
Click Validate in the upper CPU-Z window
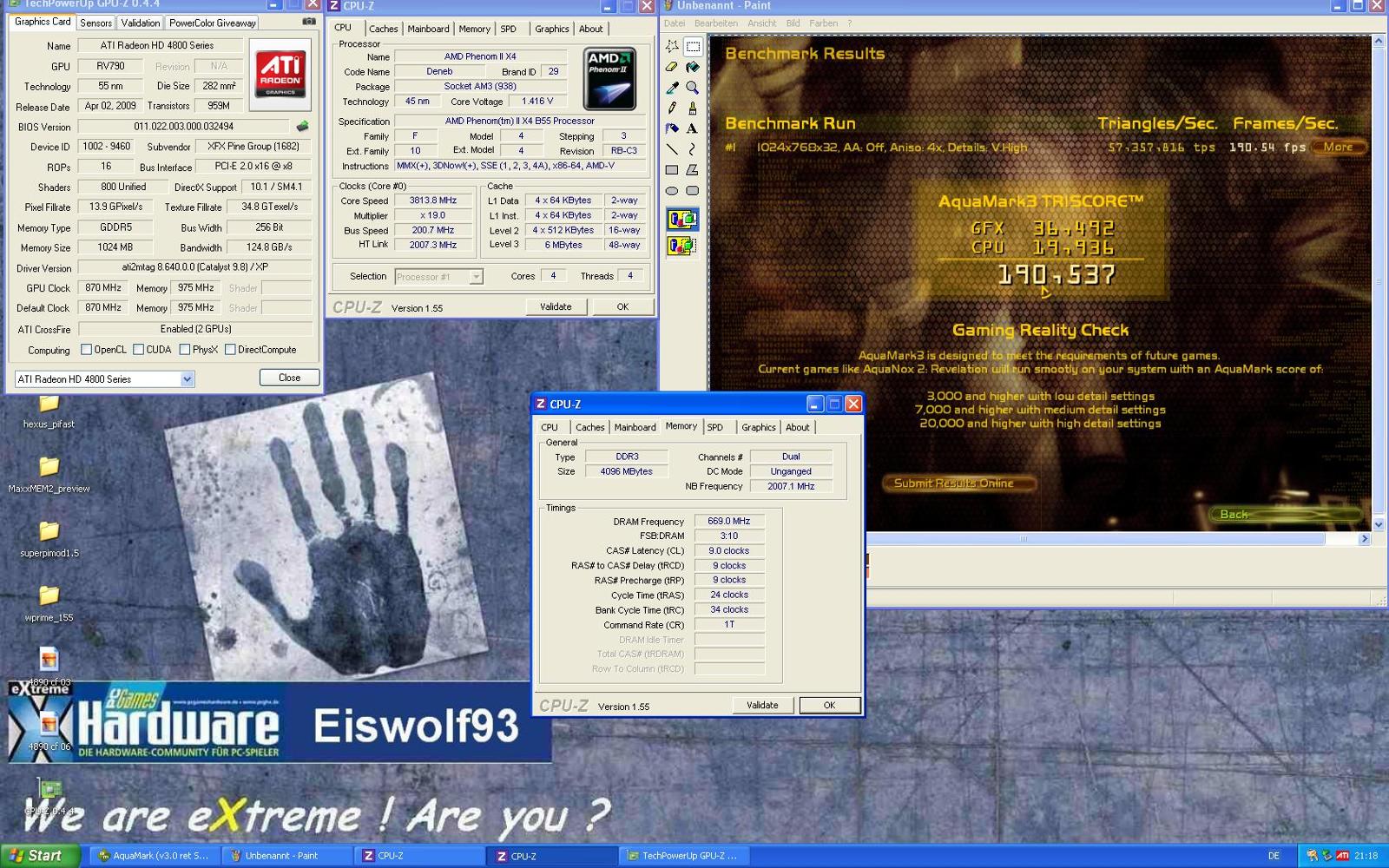pyautogui.click(x=556, y=306)
